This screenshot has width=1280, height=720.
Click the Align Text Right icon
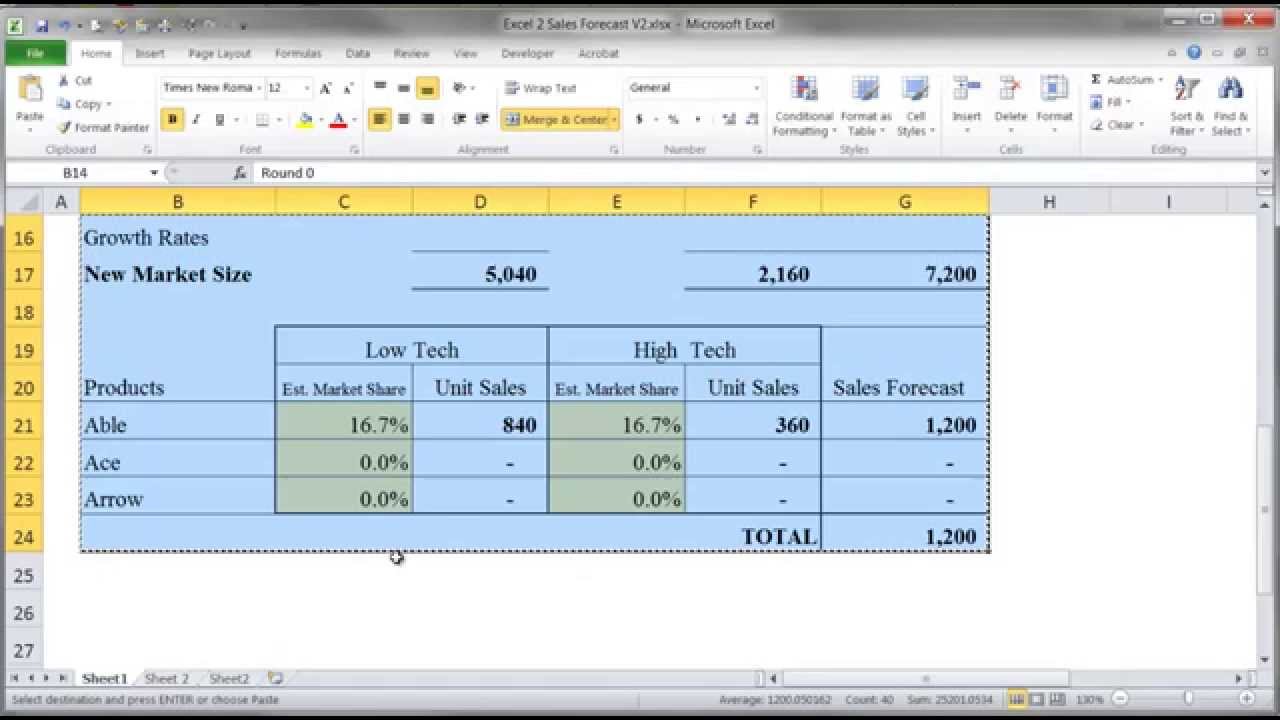427,119
